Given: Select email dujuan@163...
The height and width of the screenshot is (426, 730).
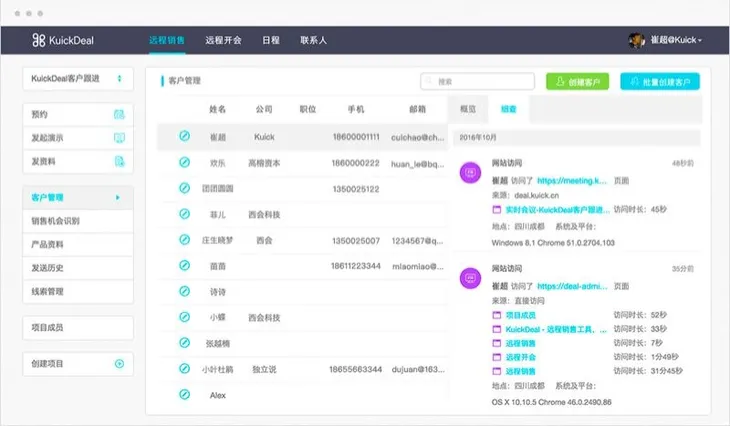Looking at the screenshot, I should (418, 369).
